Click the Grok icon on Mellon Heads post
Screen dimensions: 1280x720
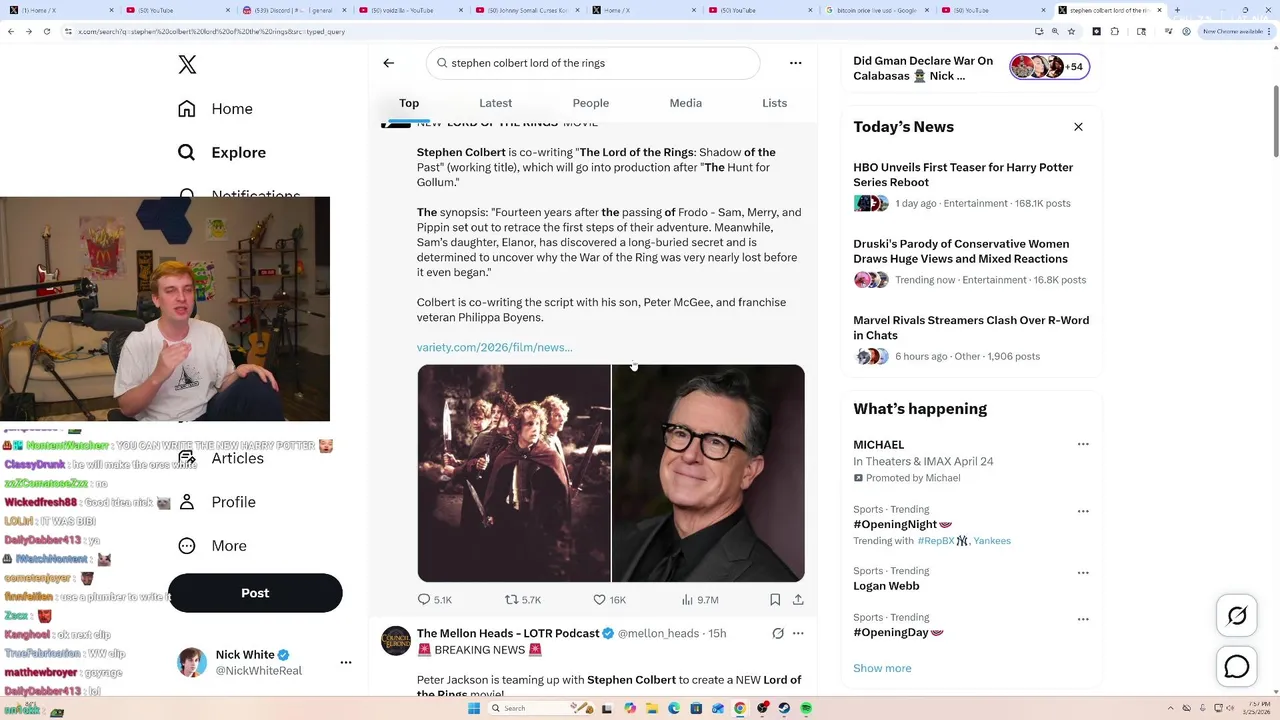[x=778, y=633]
